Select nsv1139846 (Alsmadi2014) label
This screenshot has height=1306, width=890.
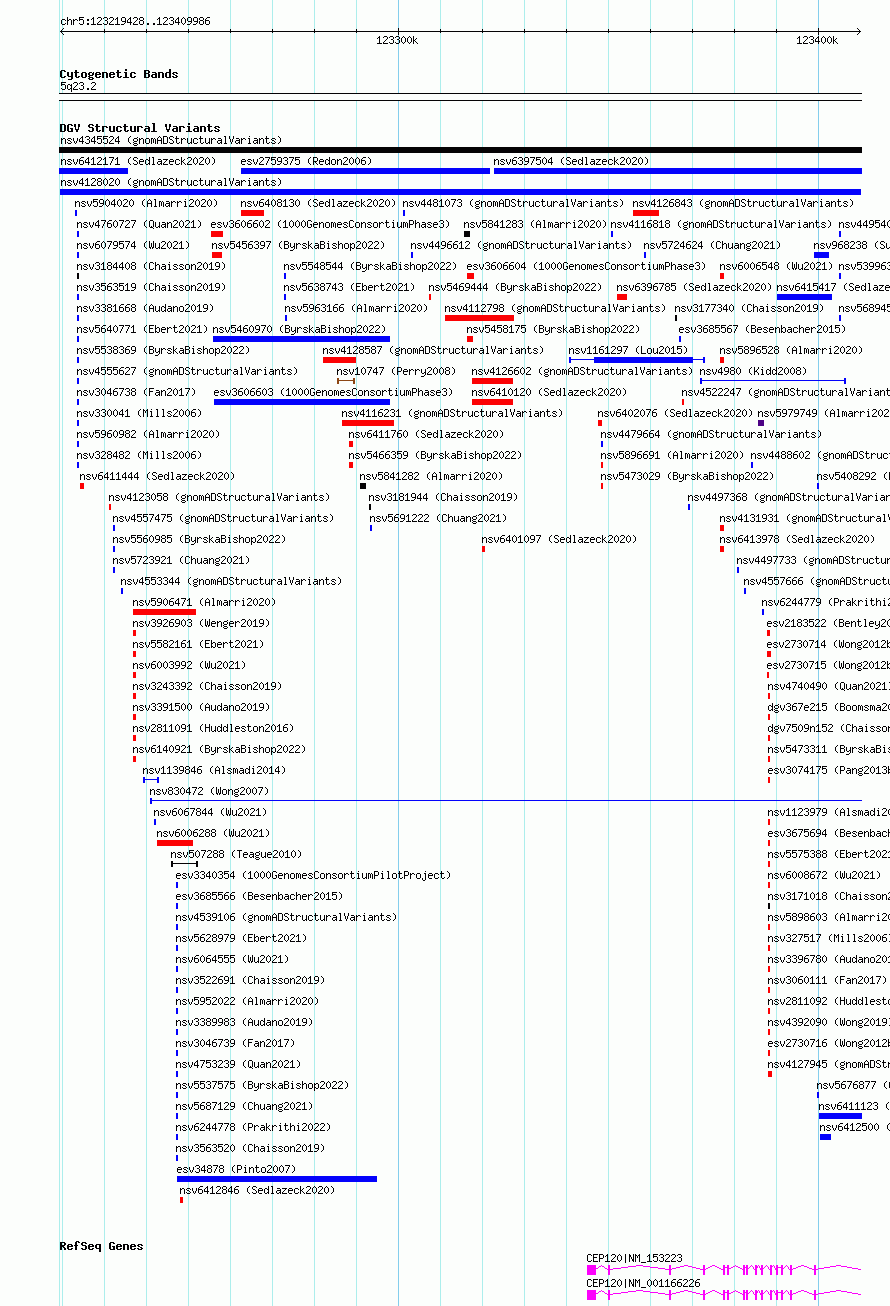[214, 770]
